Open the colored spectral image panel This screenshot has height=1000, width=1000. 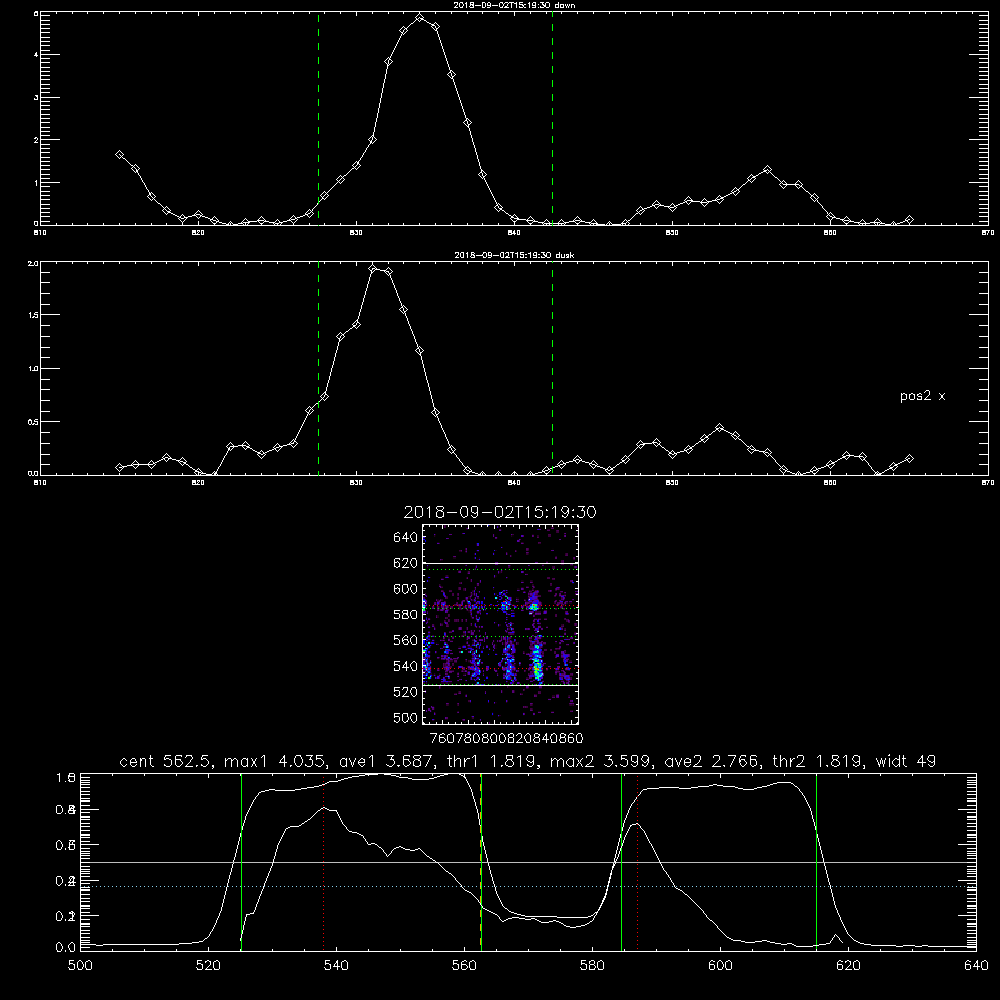tap(501, 624)
